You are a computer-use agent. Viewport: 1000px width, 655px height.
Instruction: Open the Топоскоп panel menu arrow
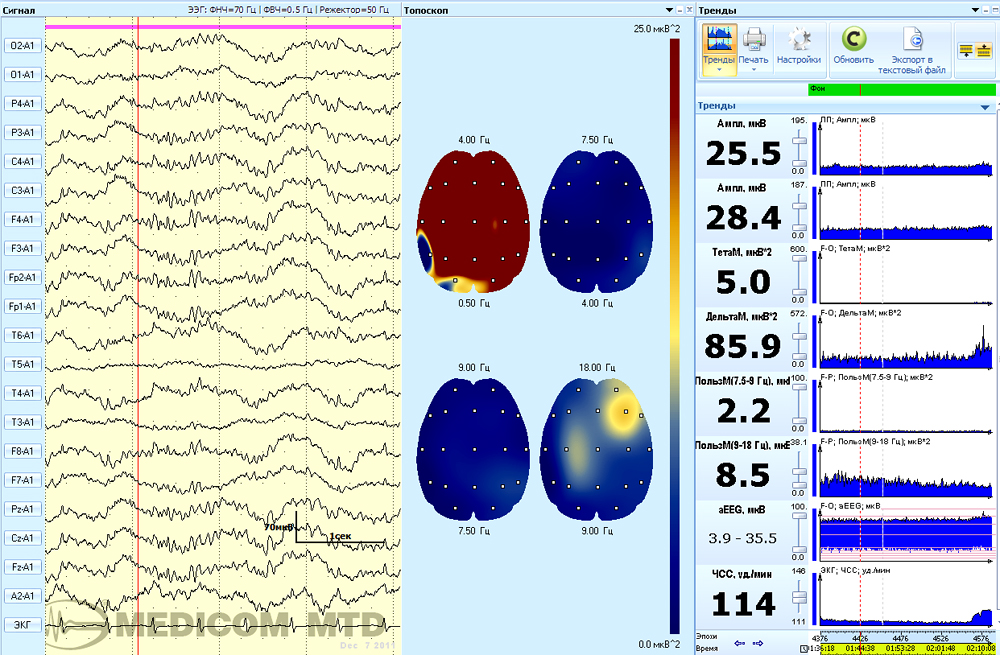pyautogui.click(x=669, y=10)
